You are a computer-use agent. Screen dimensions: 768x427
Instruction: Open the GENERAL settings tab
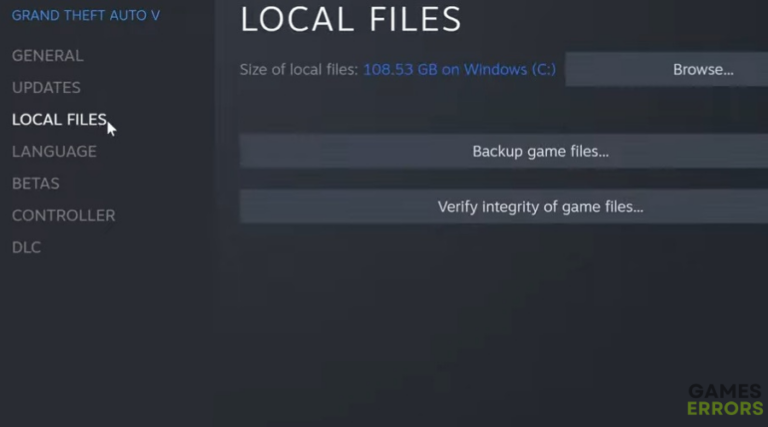point(47,56)
